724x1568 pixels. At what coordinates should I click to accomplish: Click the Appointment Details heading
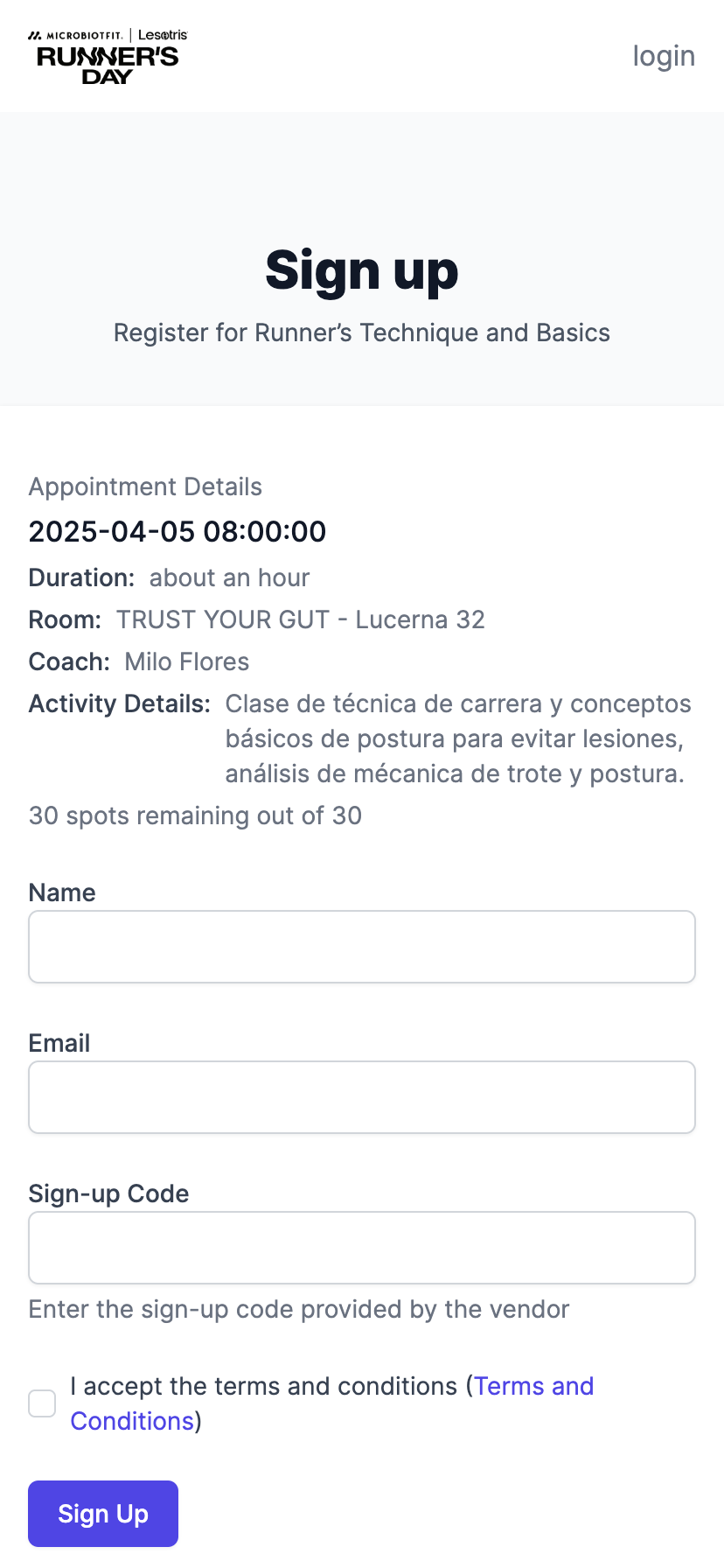145,486
